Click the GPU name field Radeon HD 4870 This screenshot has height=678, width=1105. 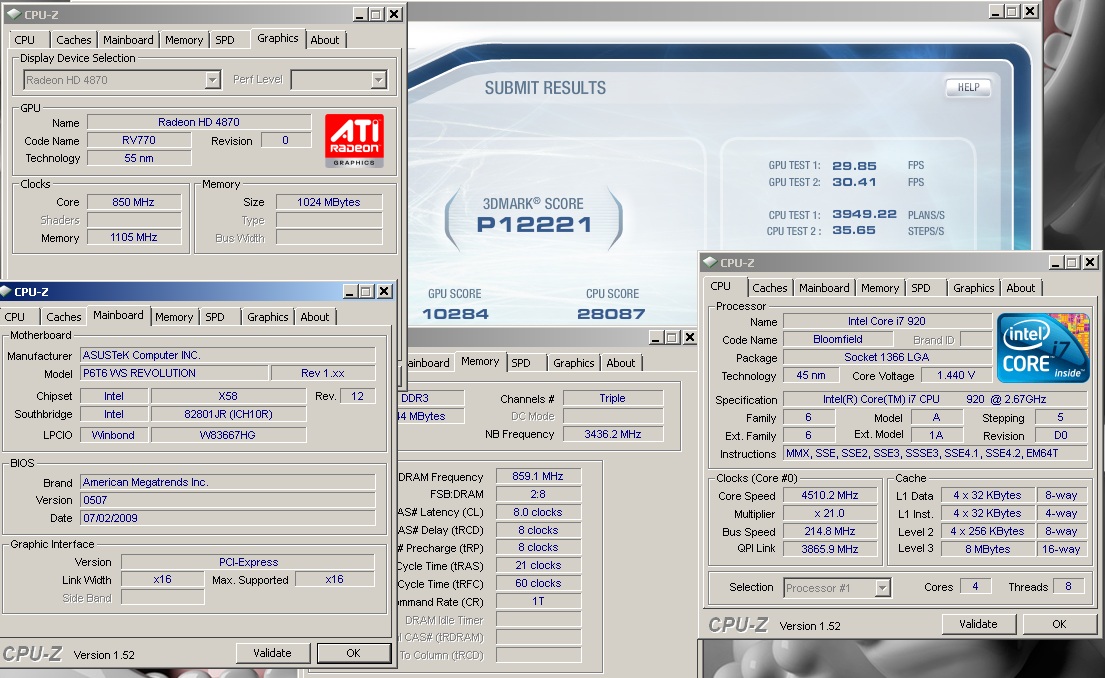[199, 122]
